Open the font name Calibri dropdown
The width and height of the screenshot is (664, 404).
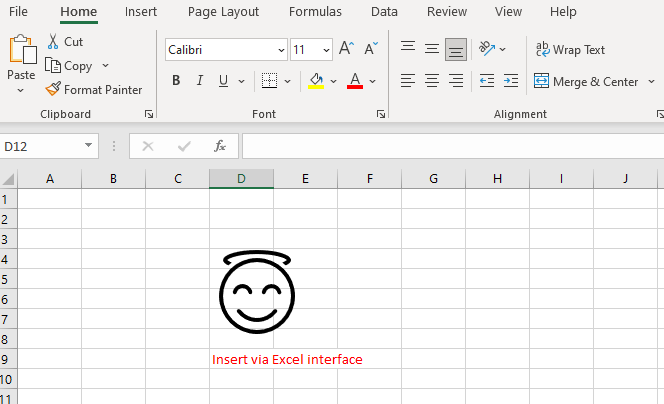(x=281, y=50)
